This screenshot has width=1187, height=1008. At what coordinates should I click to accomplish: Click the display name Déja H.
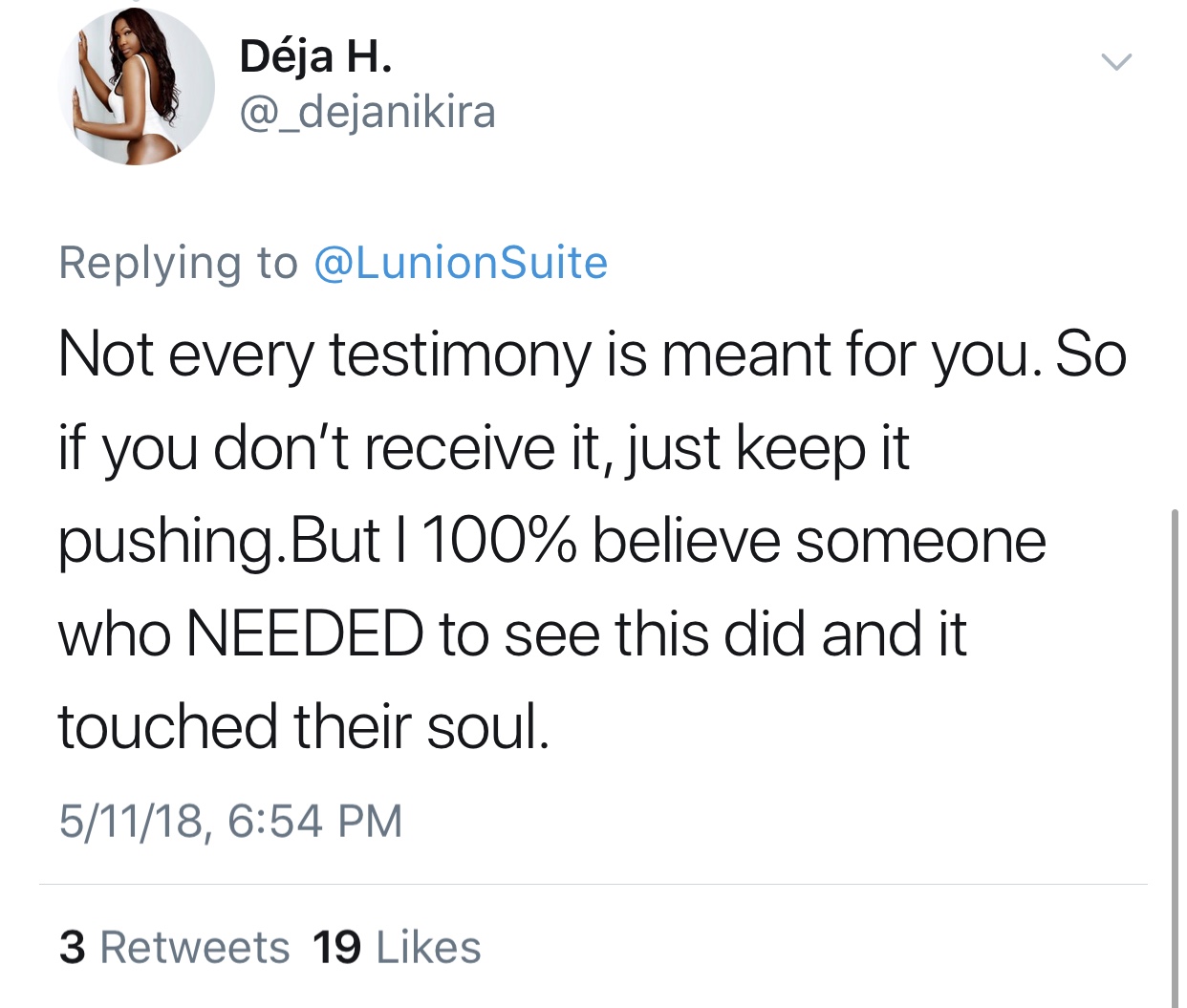(315, 56)
